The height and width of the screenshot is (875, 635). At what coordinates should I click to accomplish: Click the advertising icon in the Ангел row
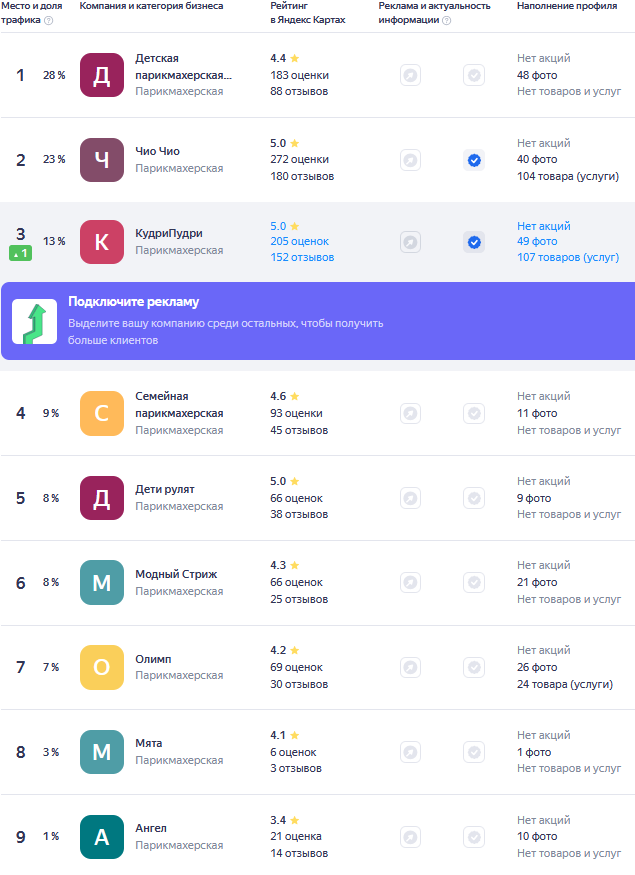[410, 837]
